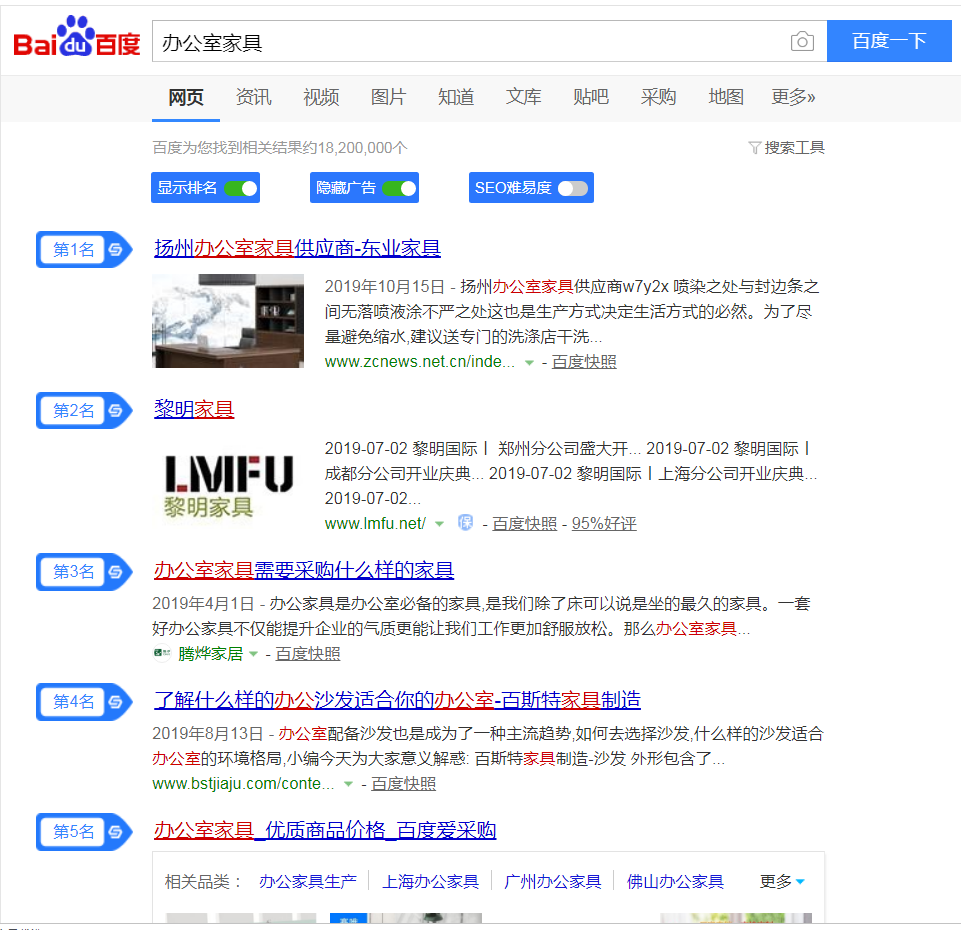Open result 办公室家具需要采购什么样的家具
Viewport: 961px width, 930px height.
click(304, 570)
